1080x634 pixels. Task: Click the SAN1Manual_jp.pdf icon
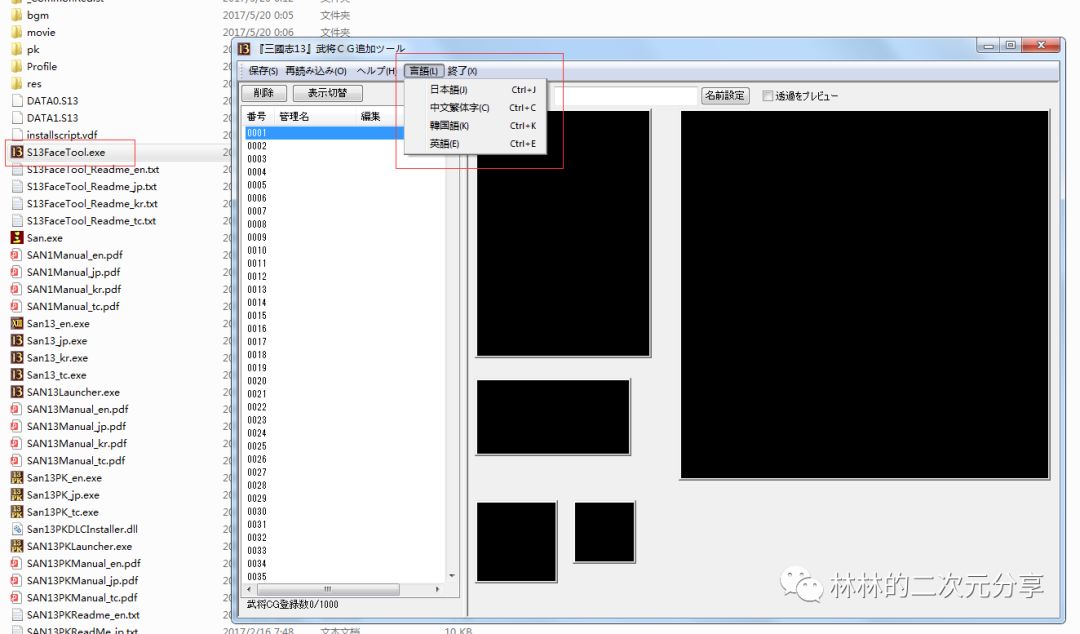[17, 272]
